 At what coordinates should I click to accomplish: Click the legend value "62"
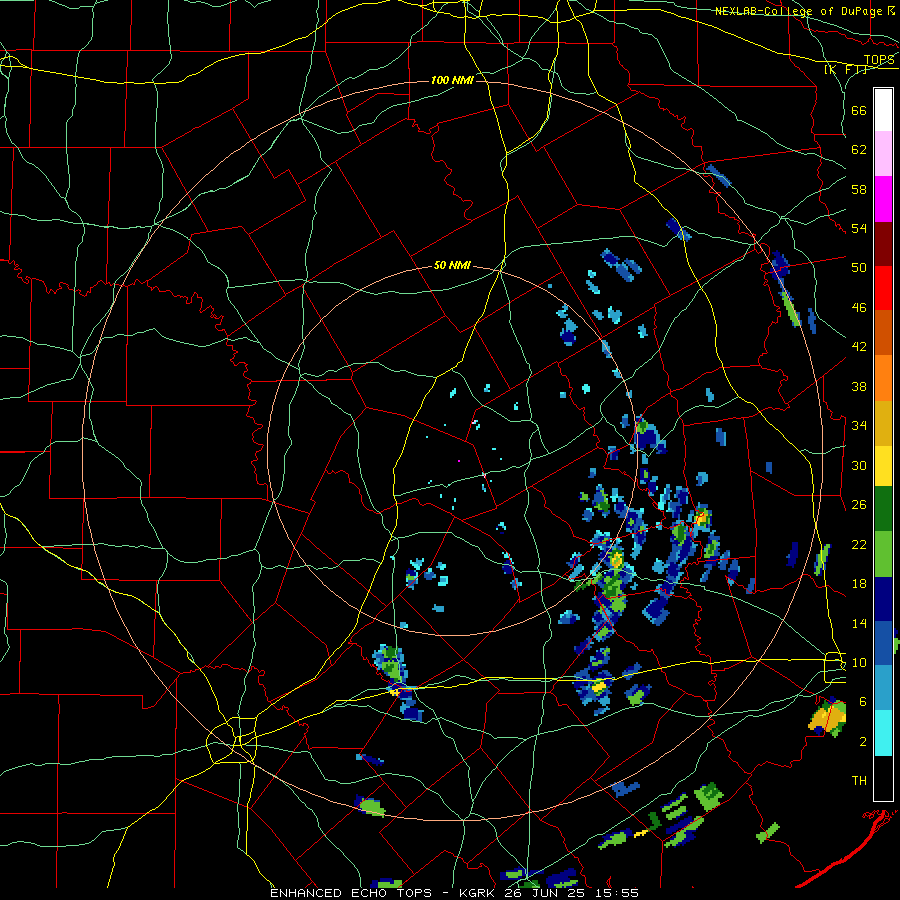coord(859,150)
